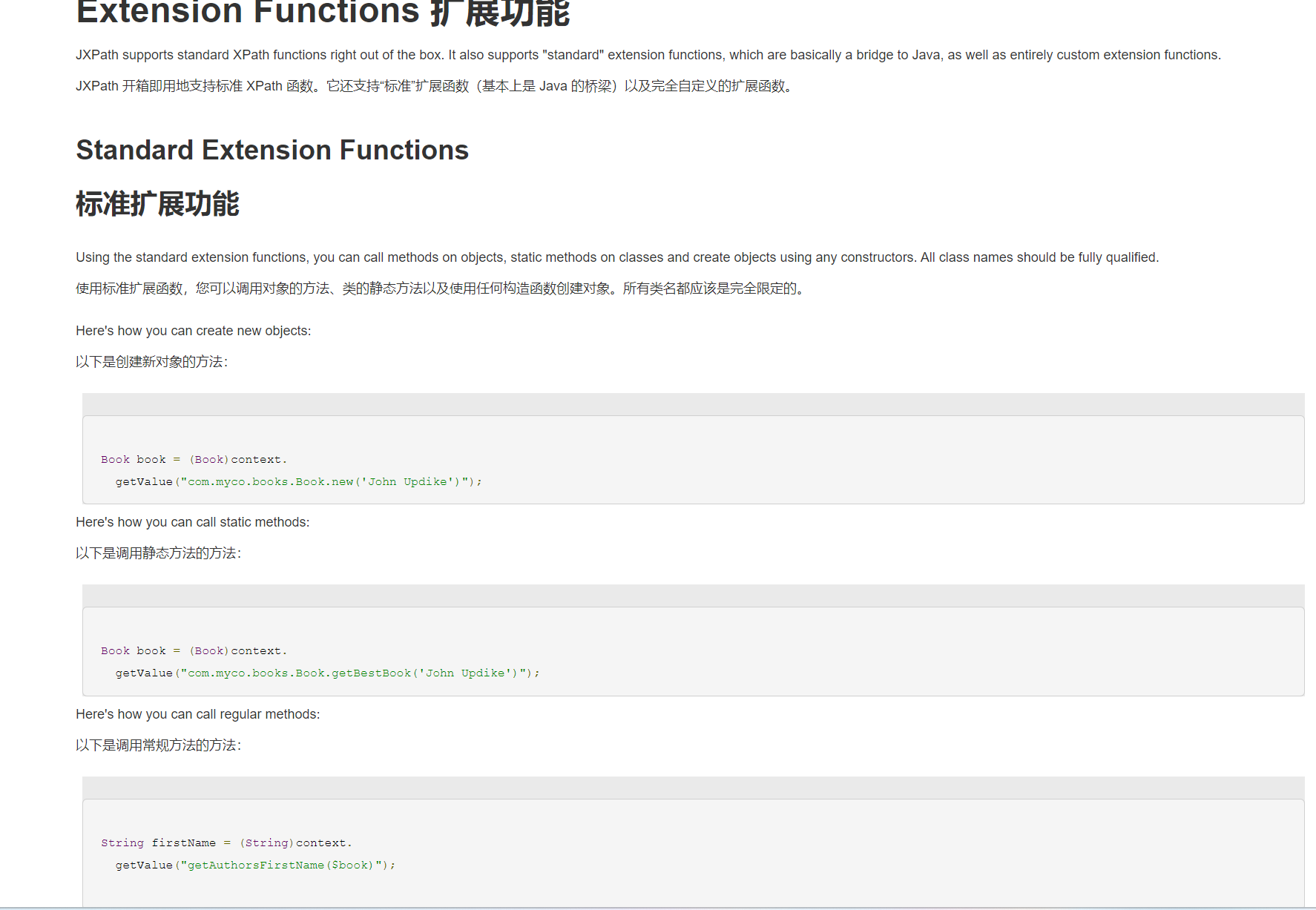Viewport: 1316px width, 910px height.
Task: Click the gray header bar above the getBestBook code block
Action: click(x=693, y=596)
